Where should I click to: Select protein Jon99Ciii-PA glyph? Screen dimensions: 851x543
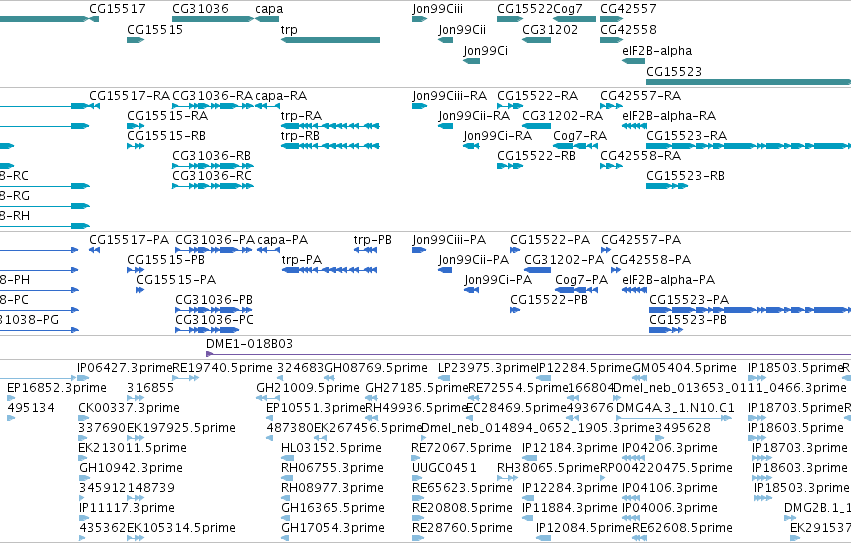(x=419, y=250)
